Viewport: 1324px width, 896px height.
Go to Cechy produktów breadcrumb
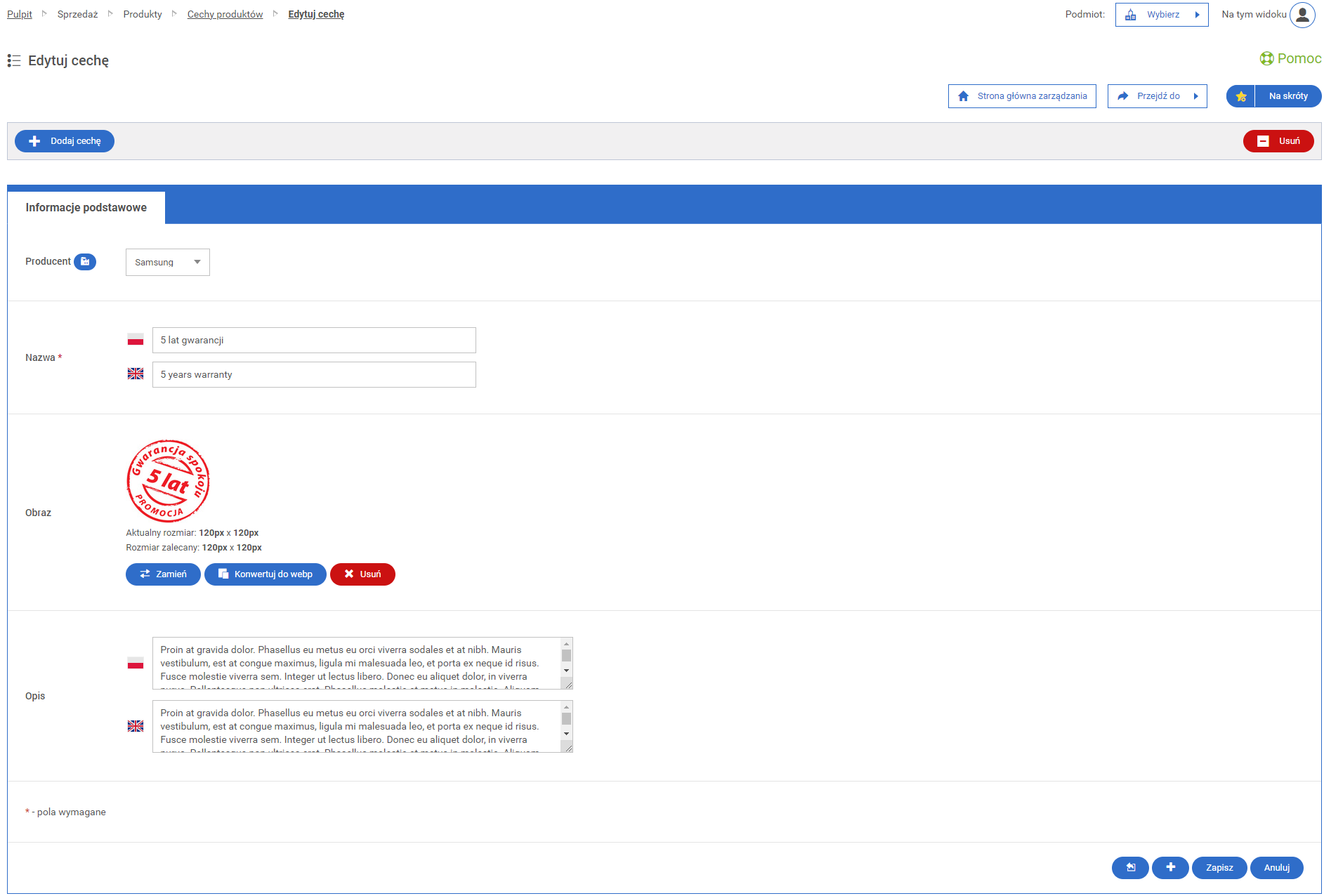tap(225, 15)
